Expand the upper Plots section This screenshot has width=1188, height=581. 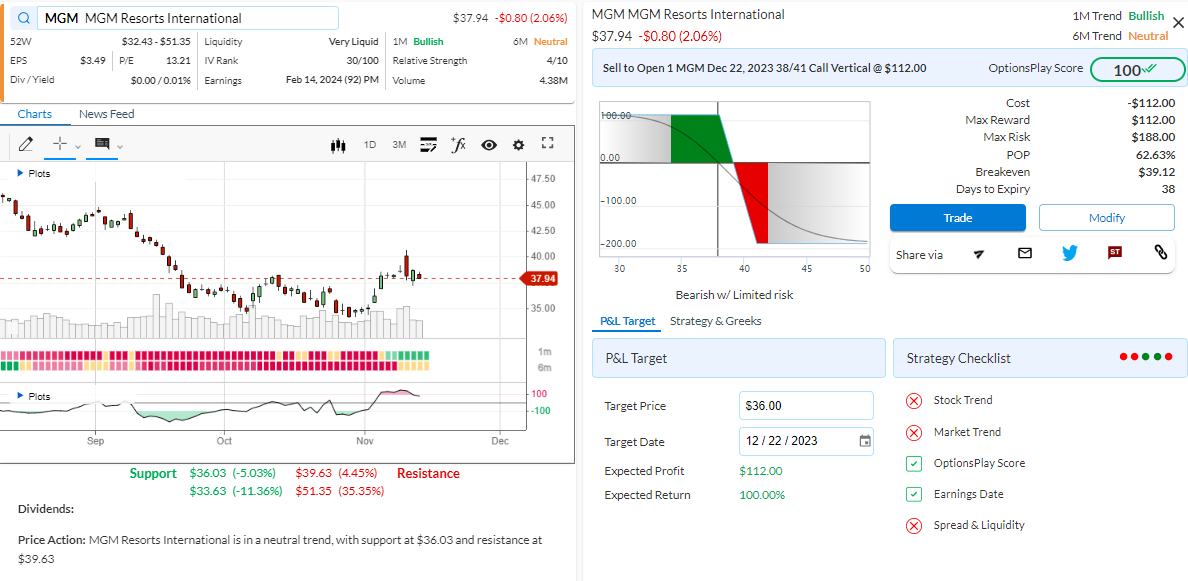coord(34,173)
